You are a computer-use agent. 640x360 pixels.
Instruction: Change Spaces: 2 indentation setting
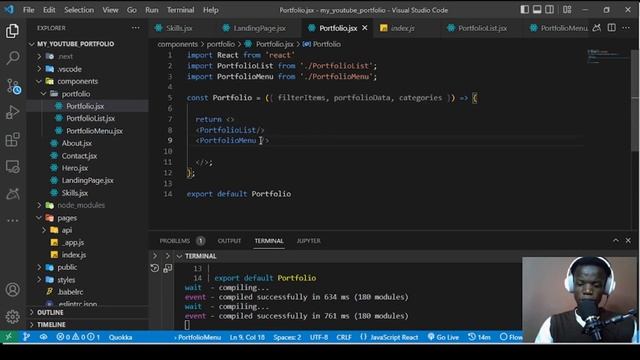287,337
